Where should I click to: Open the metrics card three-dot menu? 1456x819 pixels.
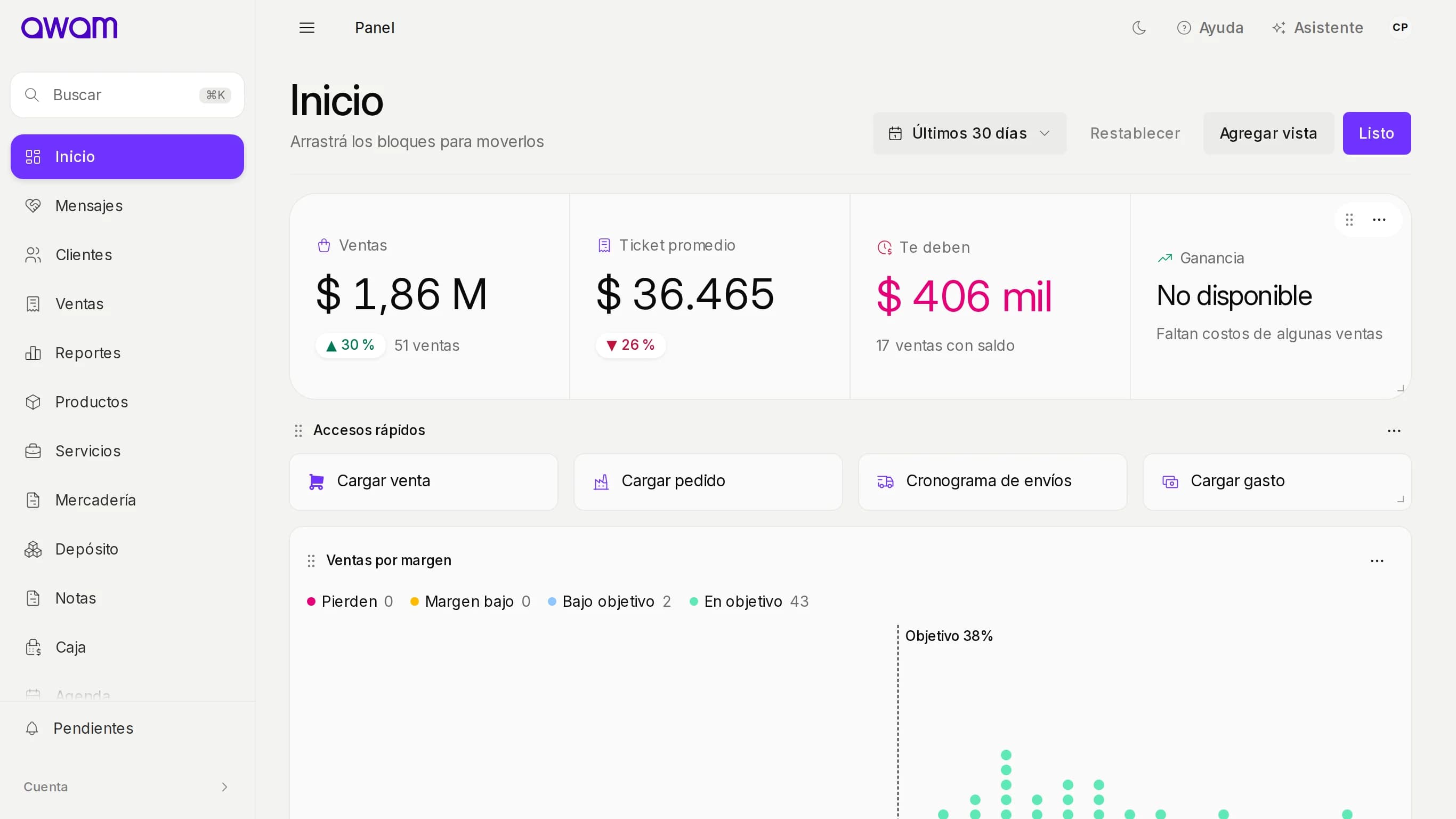[1379, 220]
